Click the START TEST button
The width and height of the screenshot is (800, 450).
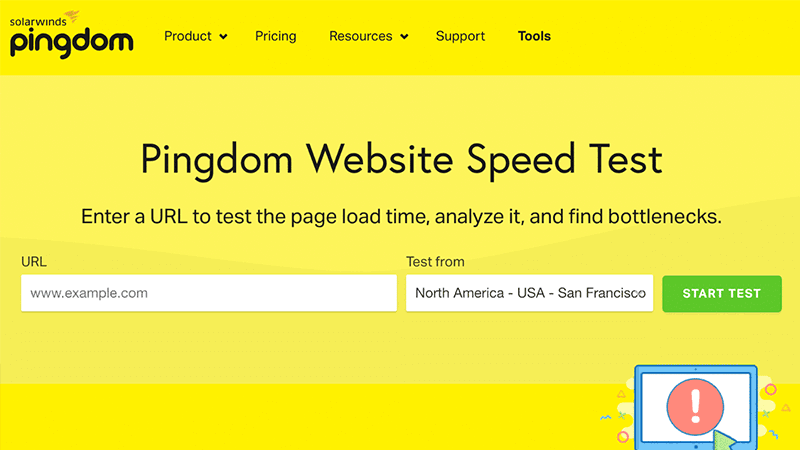721,293
